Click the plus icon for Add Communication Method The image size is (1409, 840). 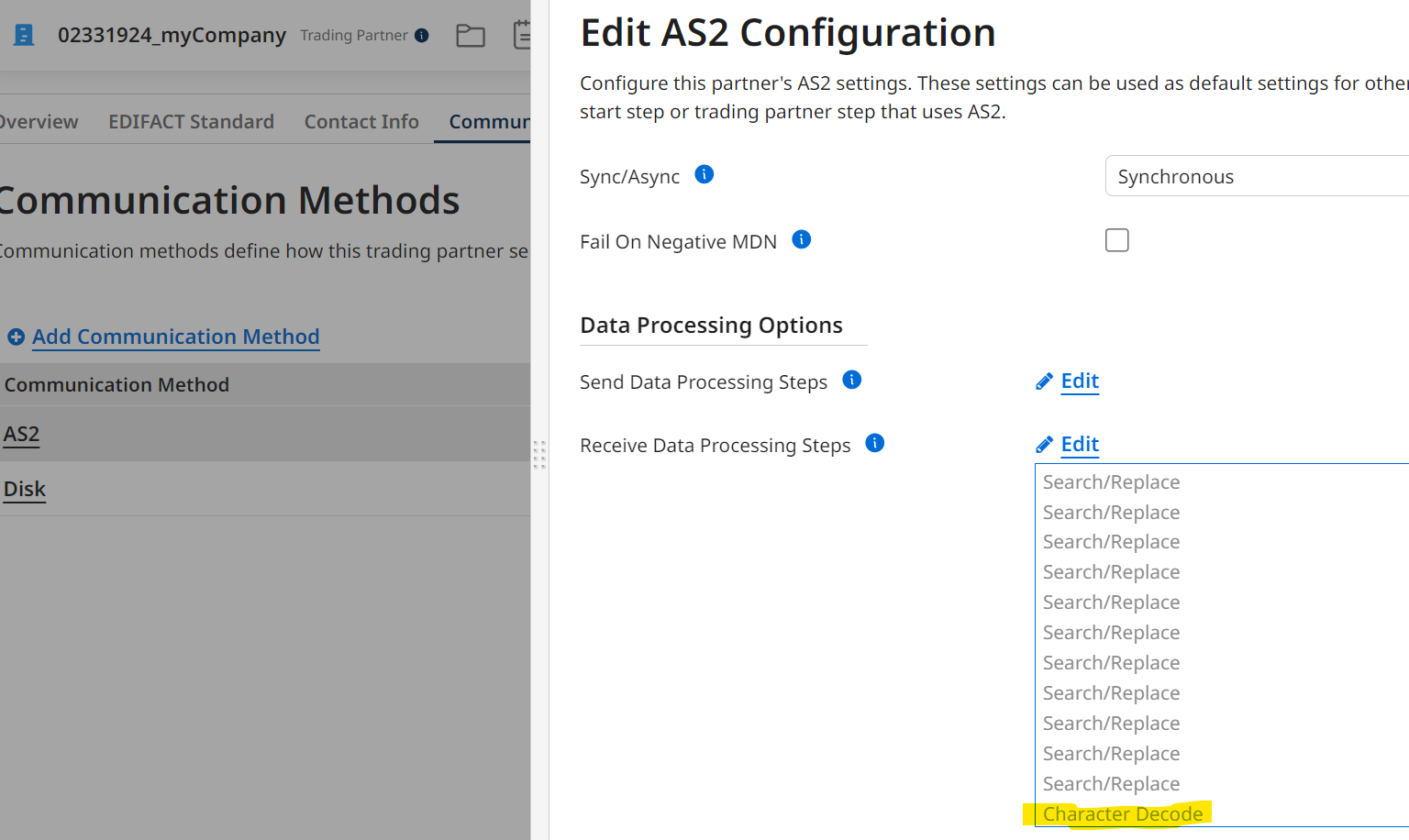tap(16, 337)
